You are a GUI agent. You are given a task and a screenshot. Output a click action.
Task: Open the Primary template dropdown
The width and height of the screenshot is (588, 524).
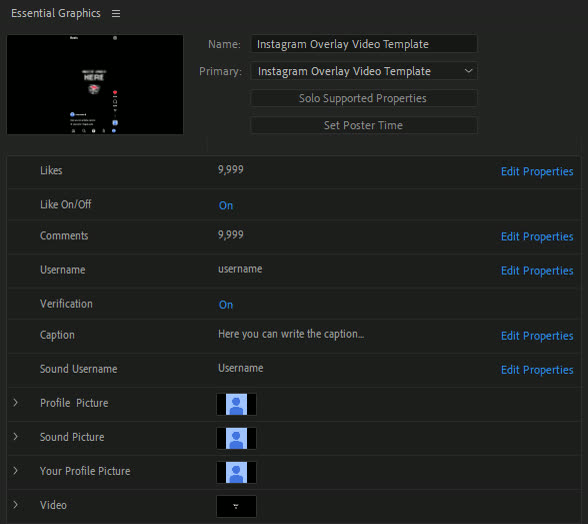point(364,71)
